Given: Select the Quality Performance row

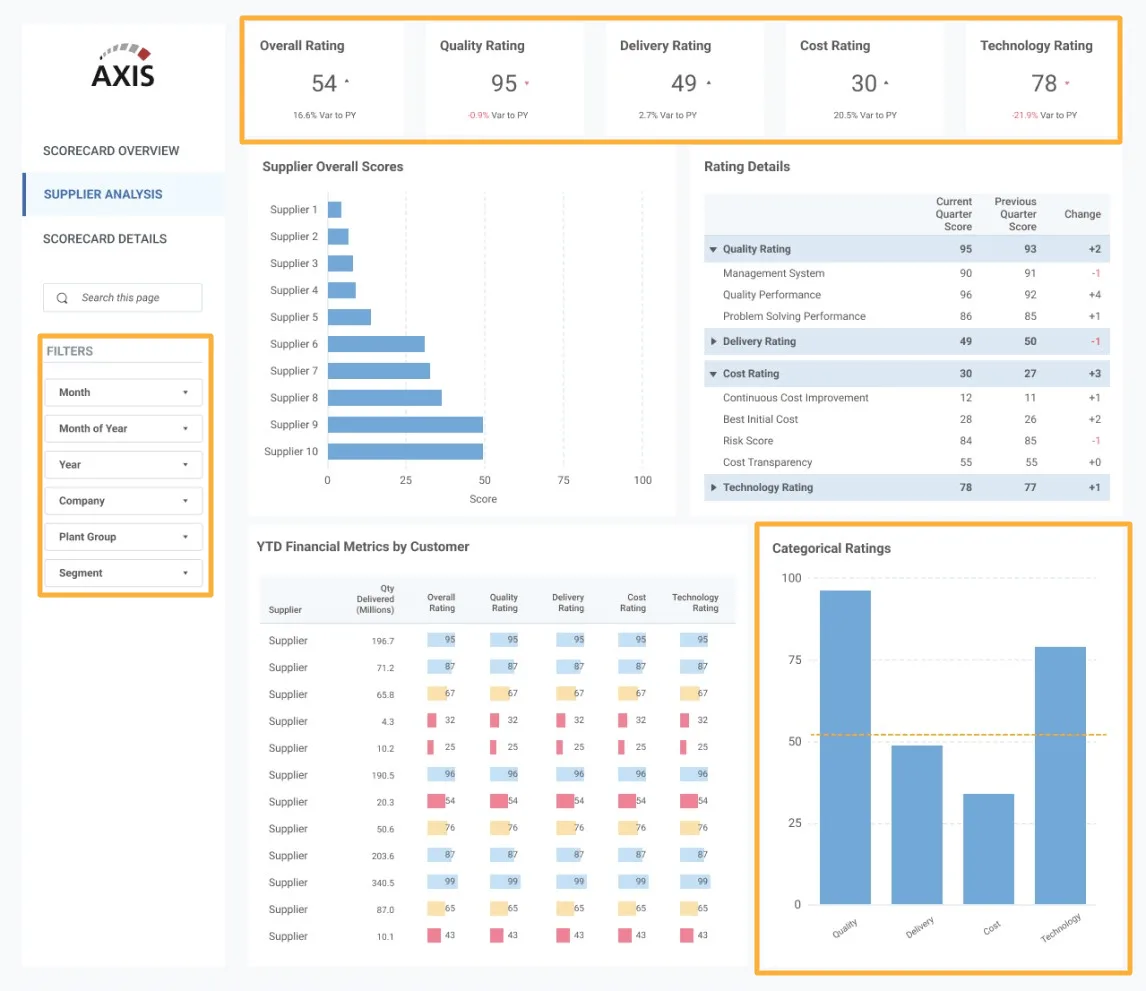Looking at the screenshot, I should click(907, 295).
